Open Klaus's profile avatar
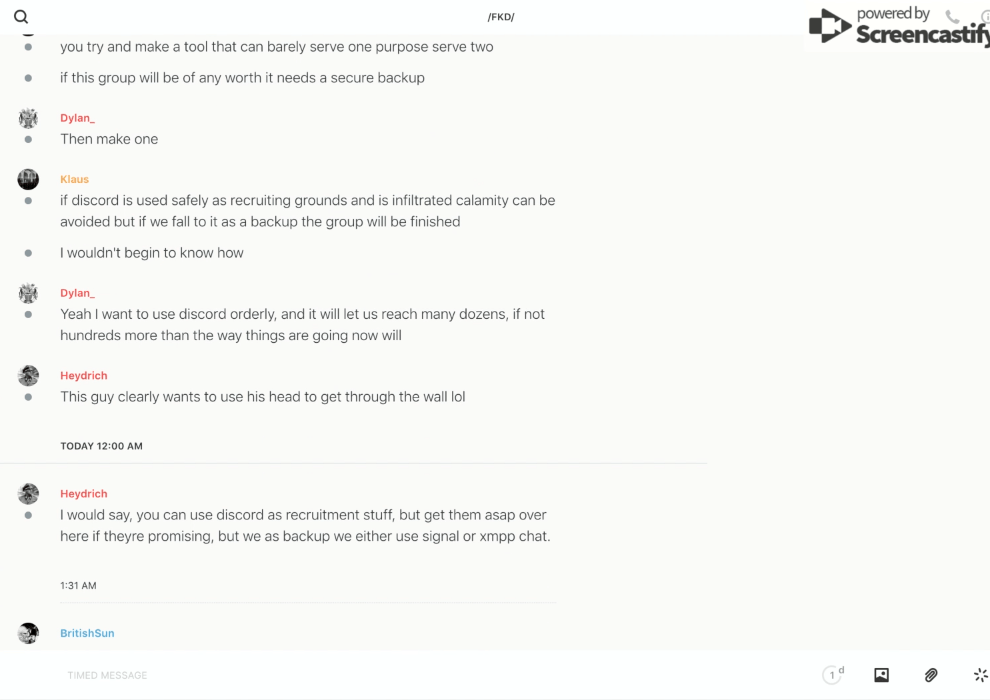Viewport: 990px width, 700px height. [x=28, y=179]
